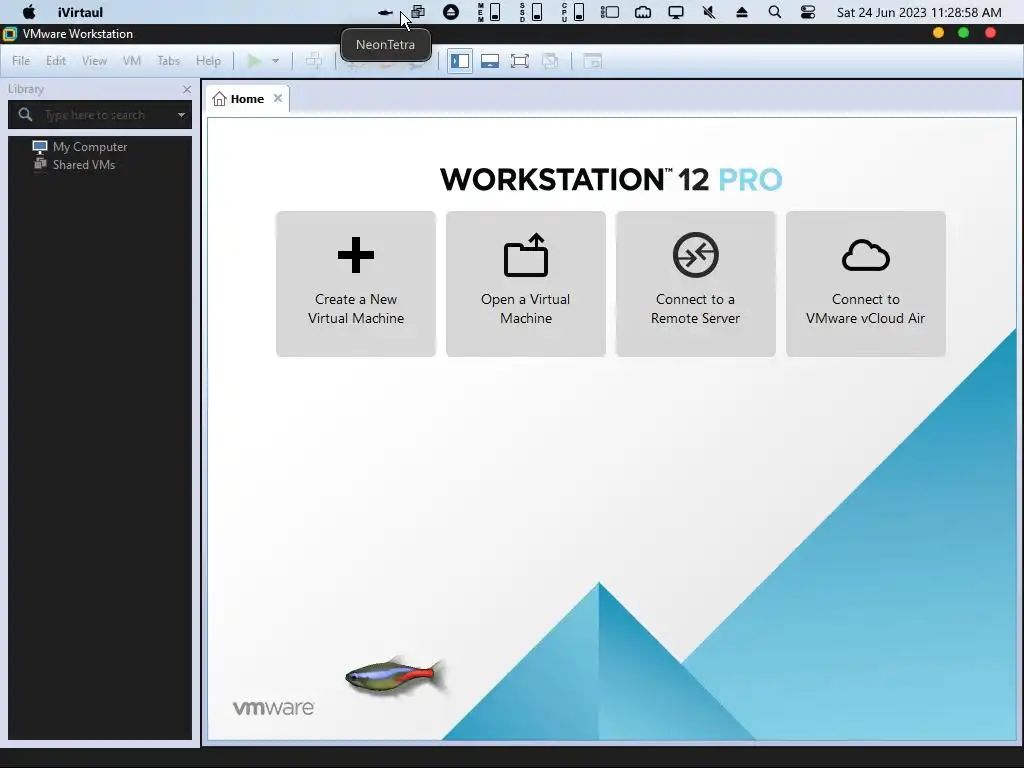The height and width of the screenshot is (768, 1024).
Task: Open the VM menu
Action: pos(132,61)
